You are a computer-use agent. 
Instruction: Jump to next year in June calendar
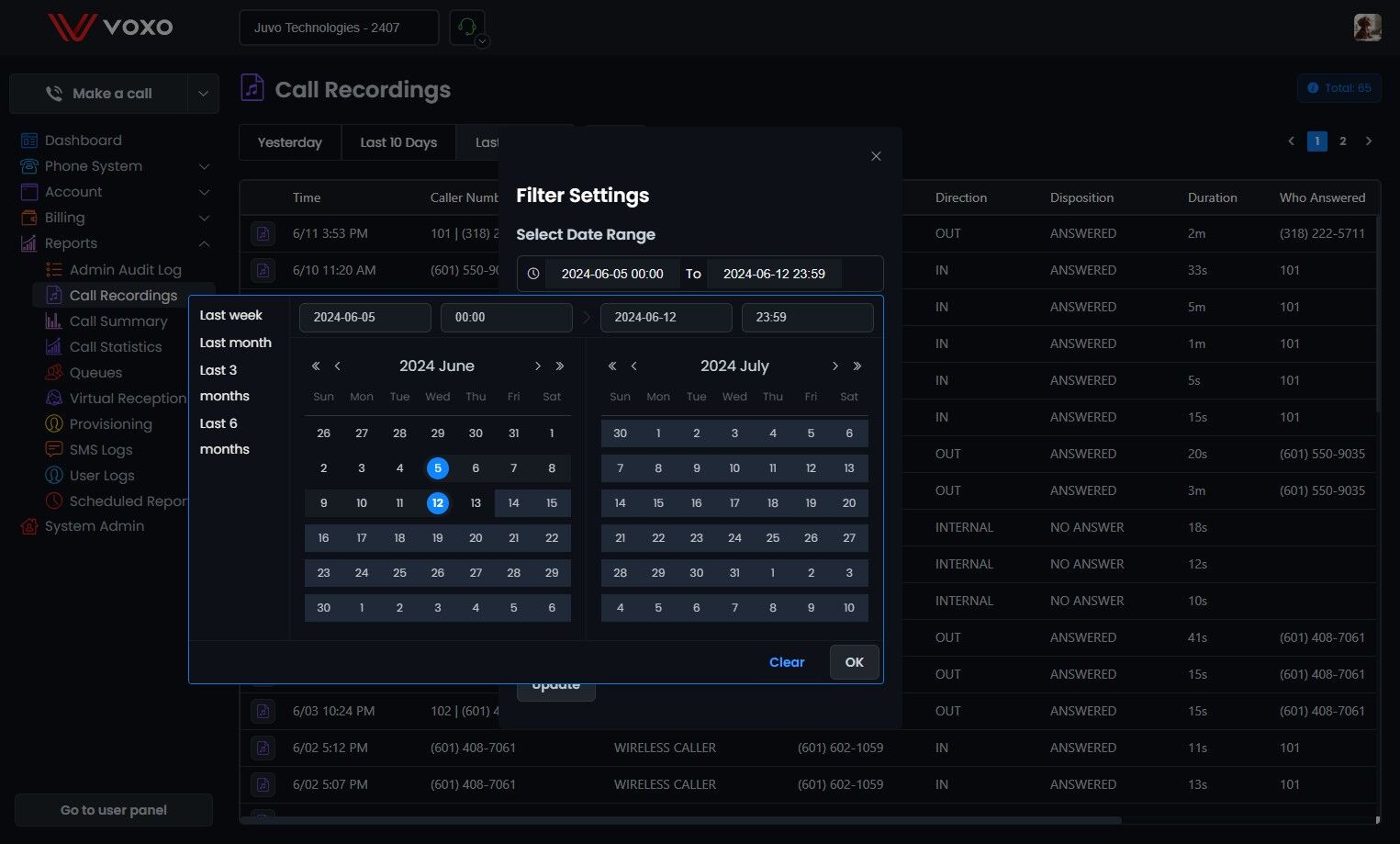[560, 366]
